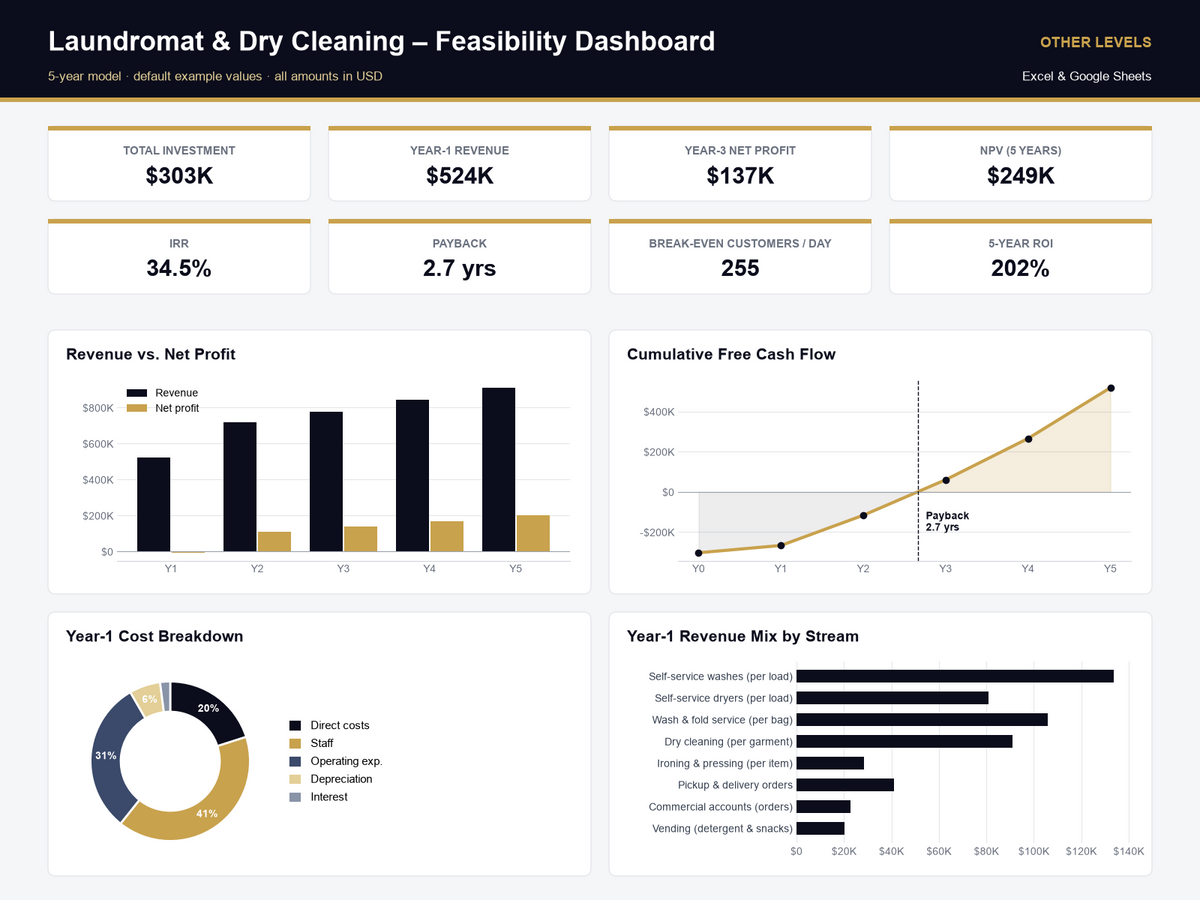The height and width of the screenshot is (900, 1200).
Task: Click the Staff legend swatch
Action: click(x=295, y=743)
